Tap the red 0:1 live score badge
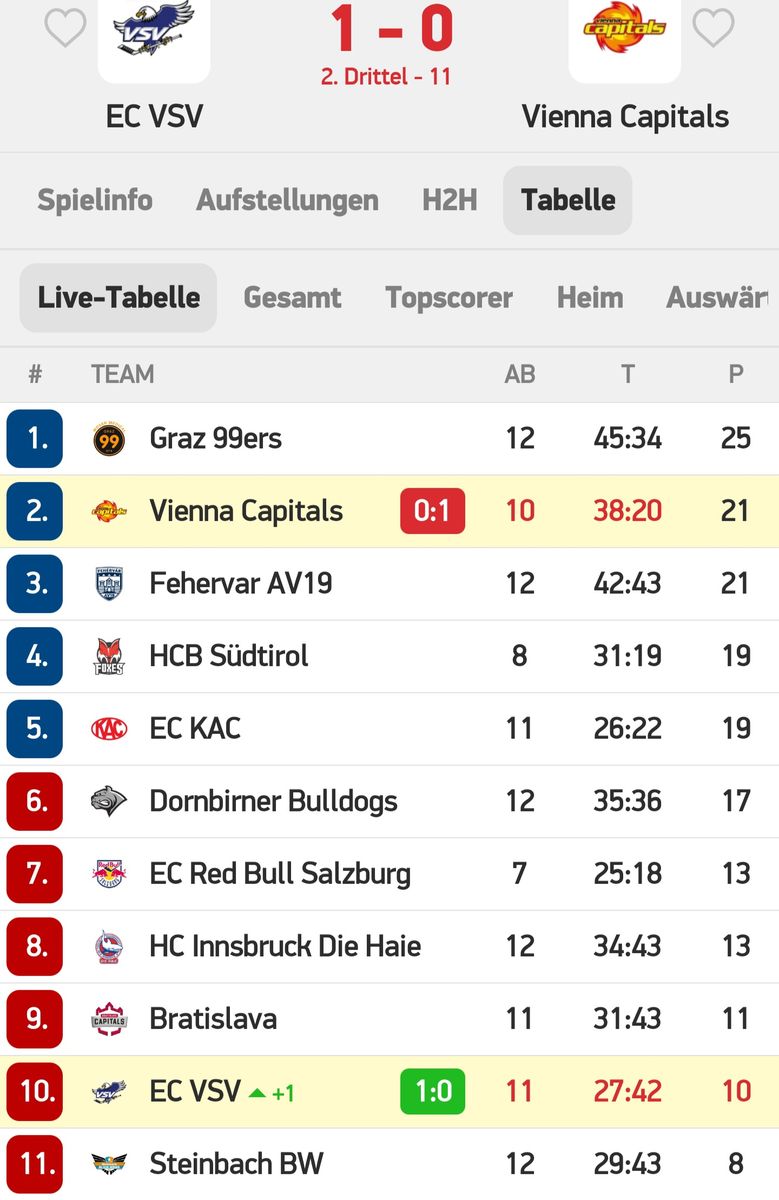 click(x=432, y=512)
